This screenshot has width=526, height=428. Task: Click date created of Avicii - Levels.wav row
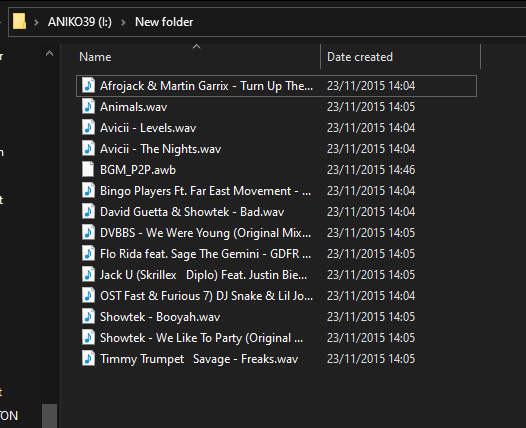pos(371,128)
